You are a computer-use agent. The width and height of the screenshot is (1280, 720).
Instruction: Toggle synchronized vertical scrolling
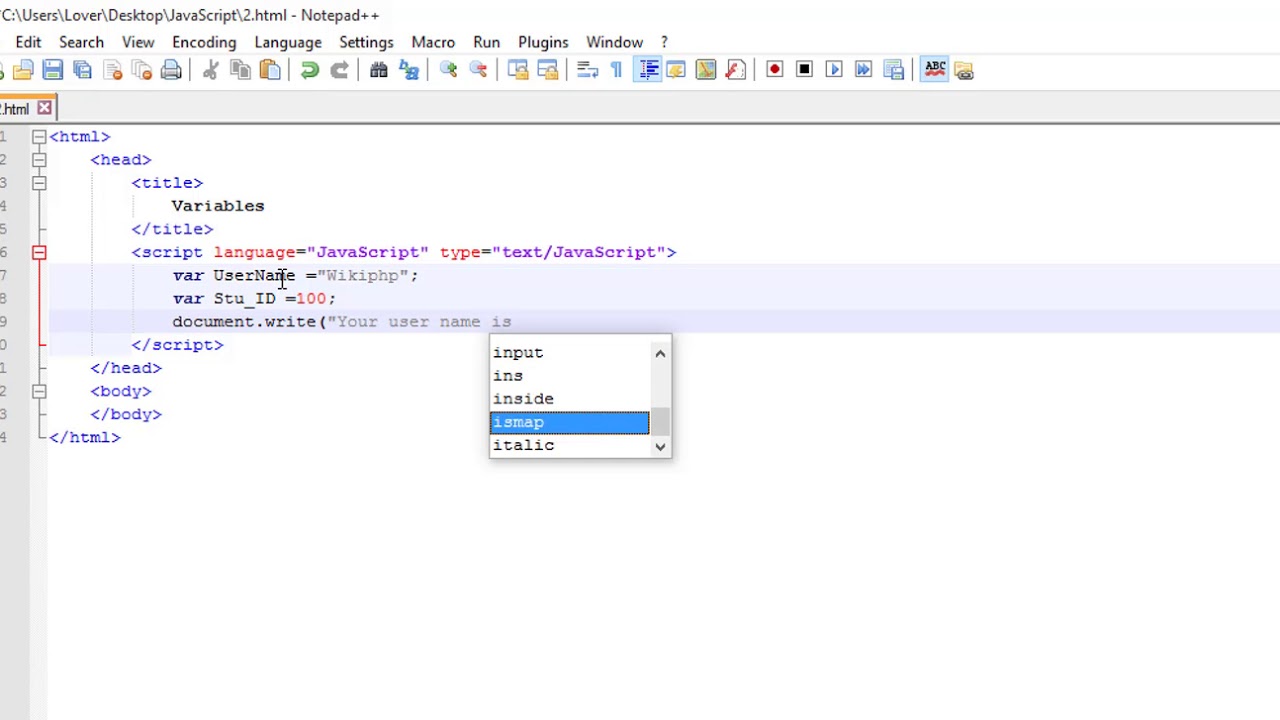point(518,70)
